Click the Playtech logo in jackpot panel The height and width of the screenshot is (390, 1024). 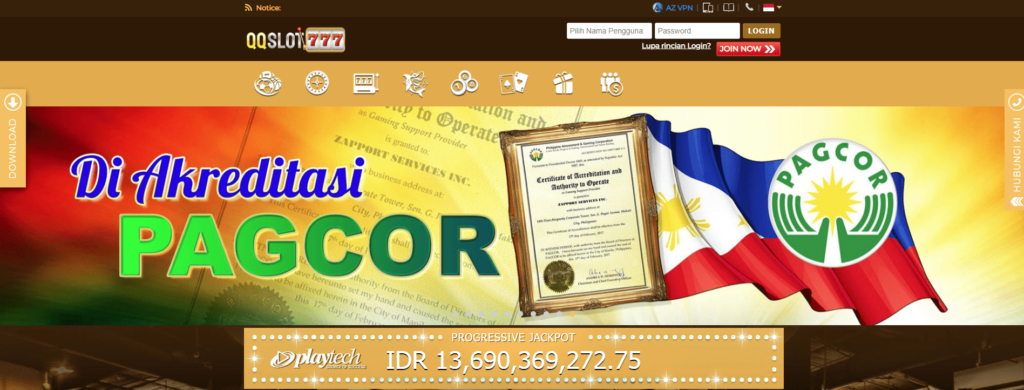(x=319, y=360)
